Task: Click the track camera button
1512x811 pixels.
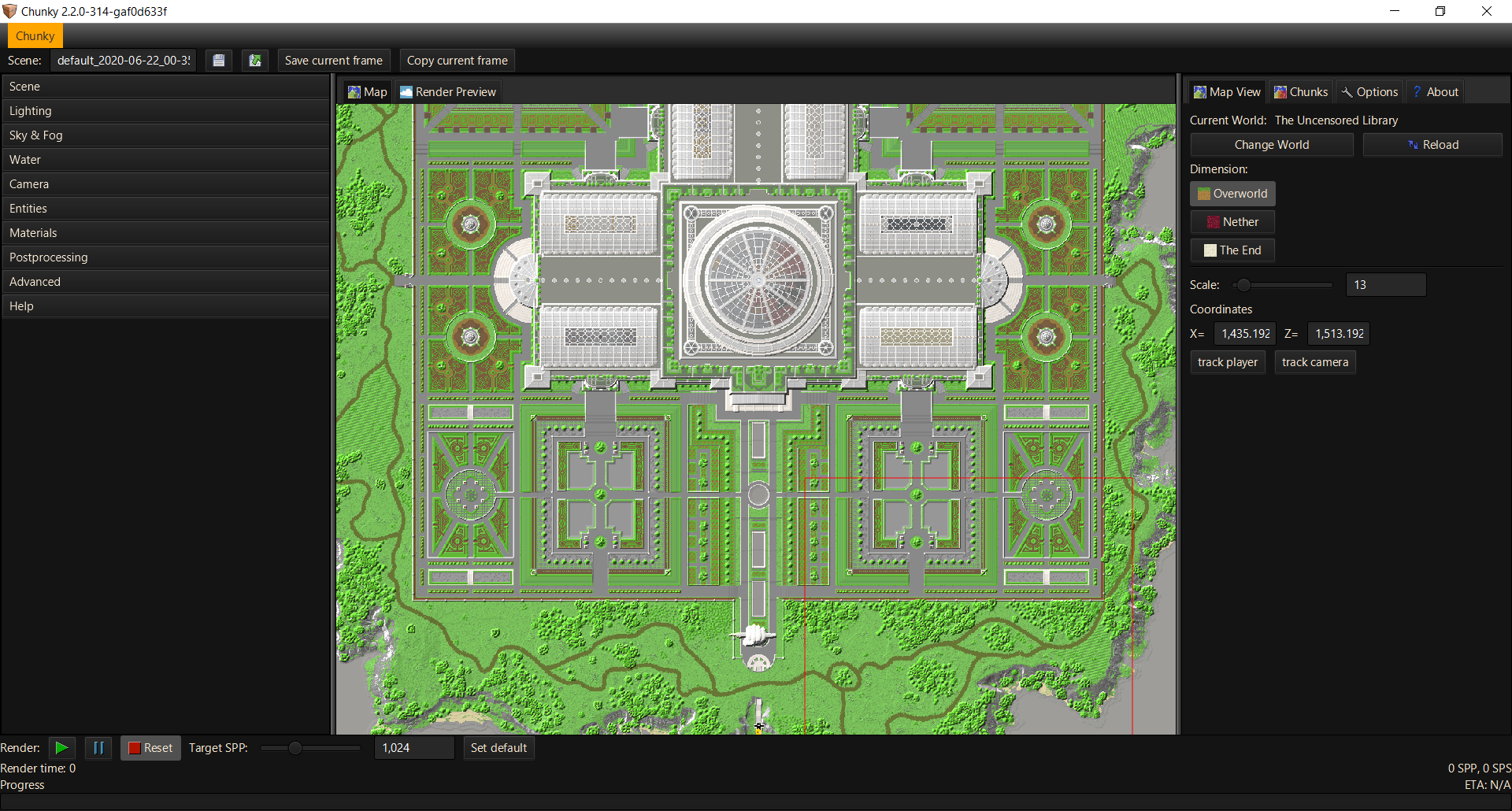Action: 1315,362
